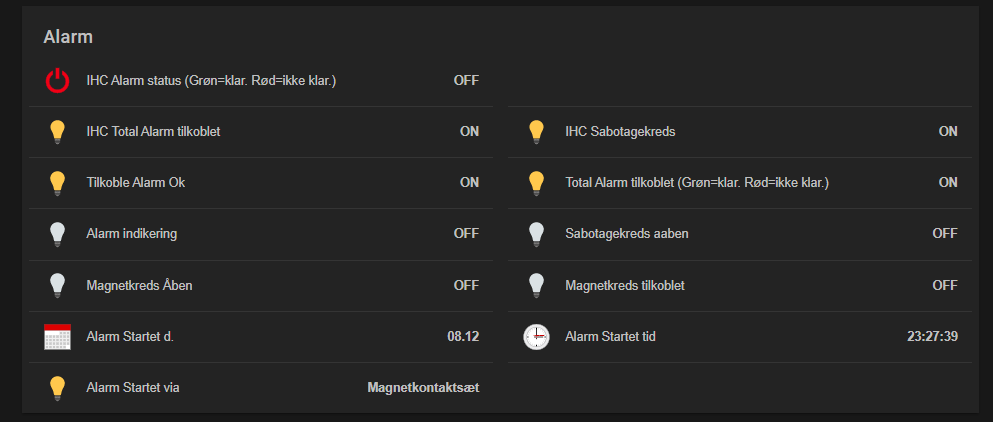The image size is (993, 422).
Task: Click the 08.12 start date value
Action: (463, 337)
